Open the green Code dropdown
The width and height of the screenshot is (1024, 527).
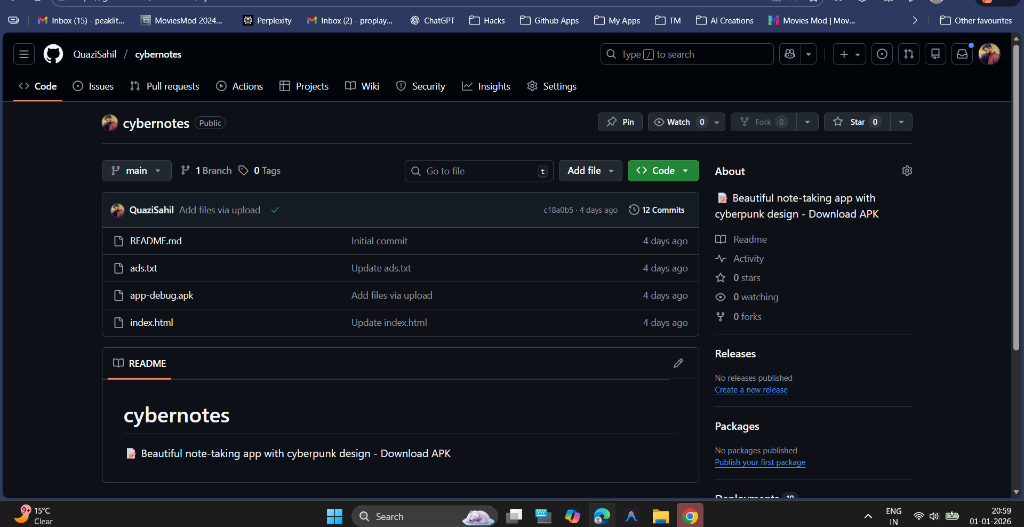[x=663, y=171]
